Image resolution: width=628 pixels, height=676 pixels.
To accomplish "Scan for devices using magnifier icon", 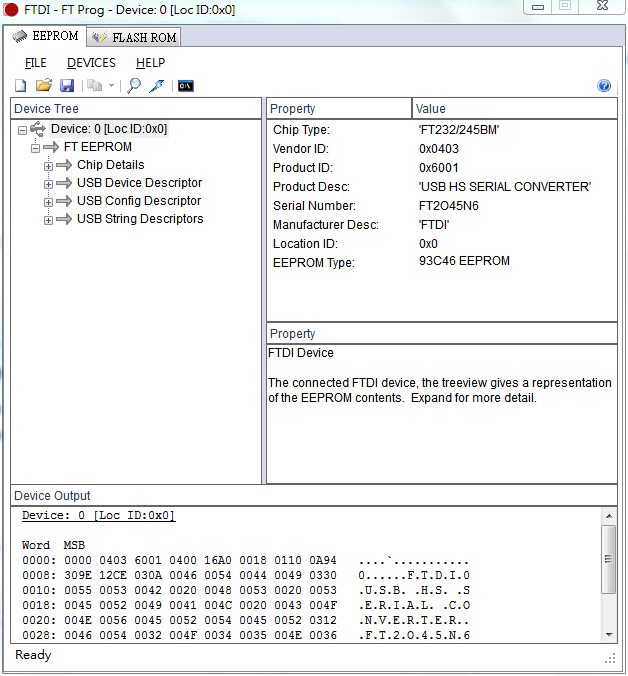I will coord(134,86).
